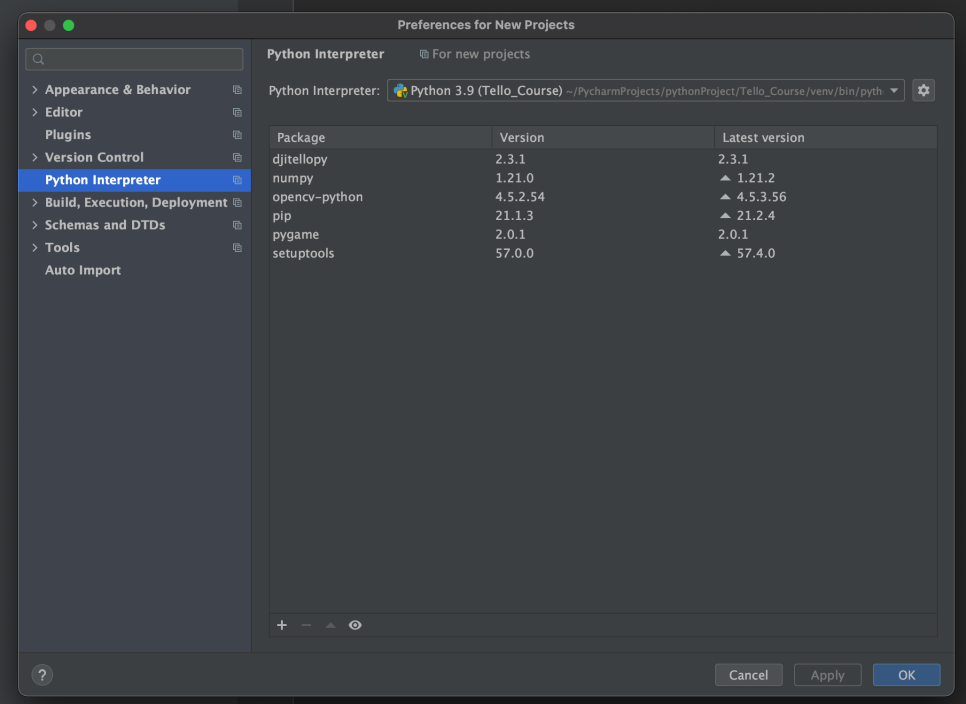Open the interpreter settings gear menu
The image size is (966, 704).
[x=923, y=91]
